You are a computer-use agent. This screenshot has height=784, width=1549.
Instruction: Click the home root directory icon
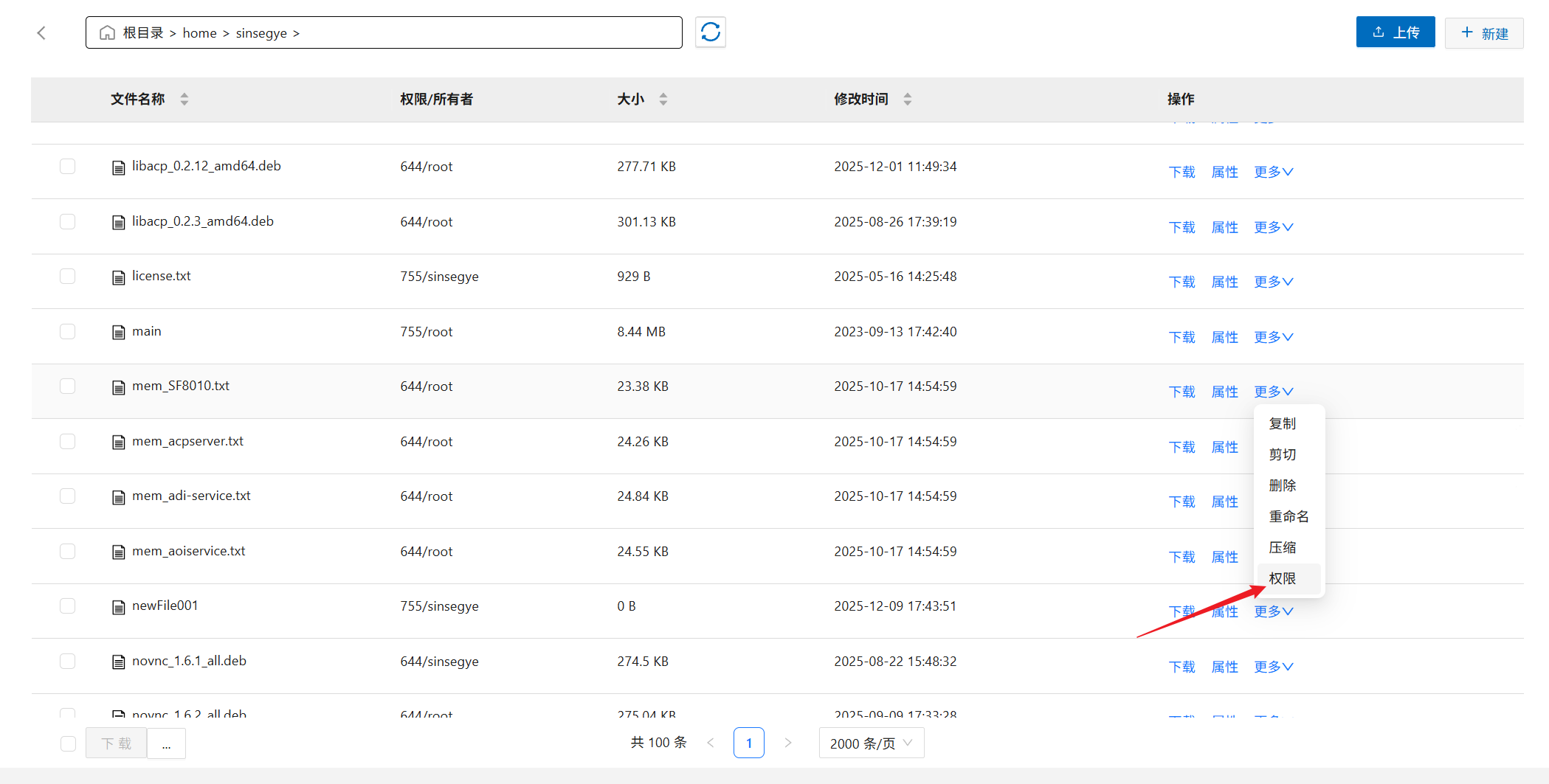(108, 33)
